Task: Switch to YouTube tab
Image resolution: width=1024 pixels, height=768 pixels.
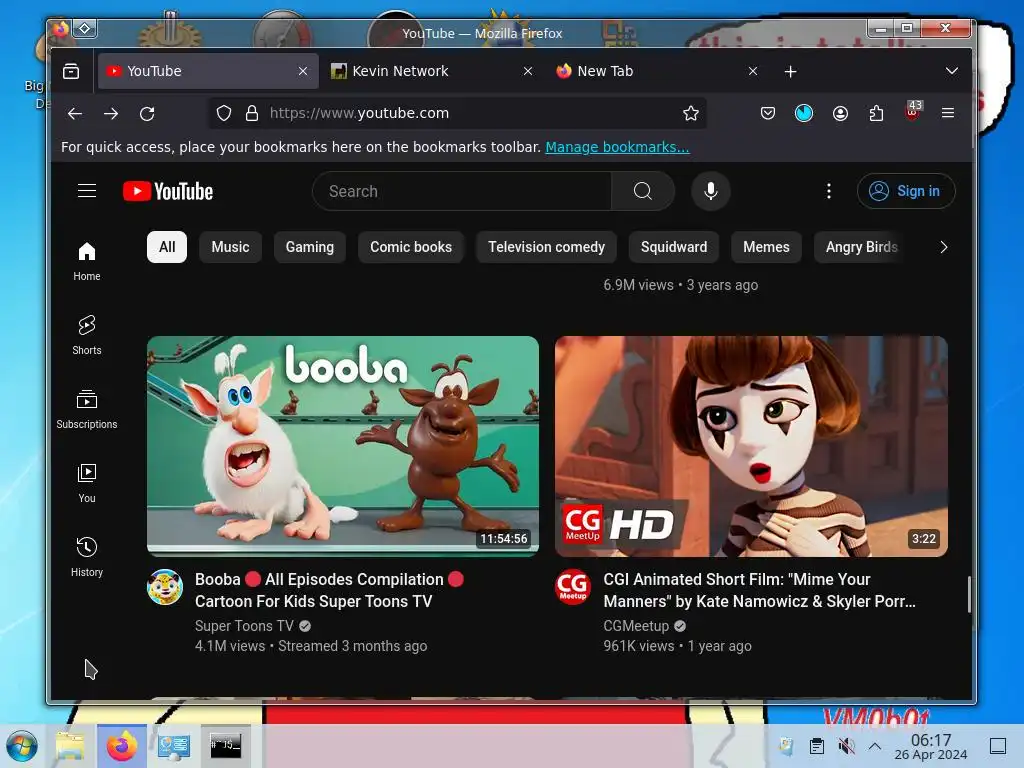Action: [x=208, y=71]
